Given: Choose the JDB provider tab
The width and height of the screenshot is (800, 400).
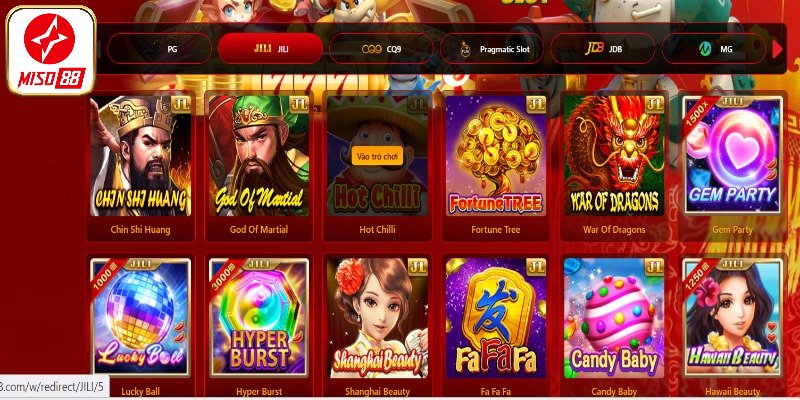Looking at the screenshot, I should click(x=603, y=49).
